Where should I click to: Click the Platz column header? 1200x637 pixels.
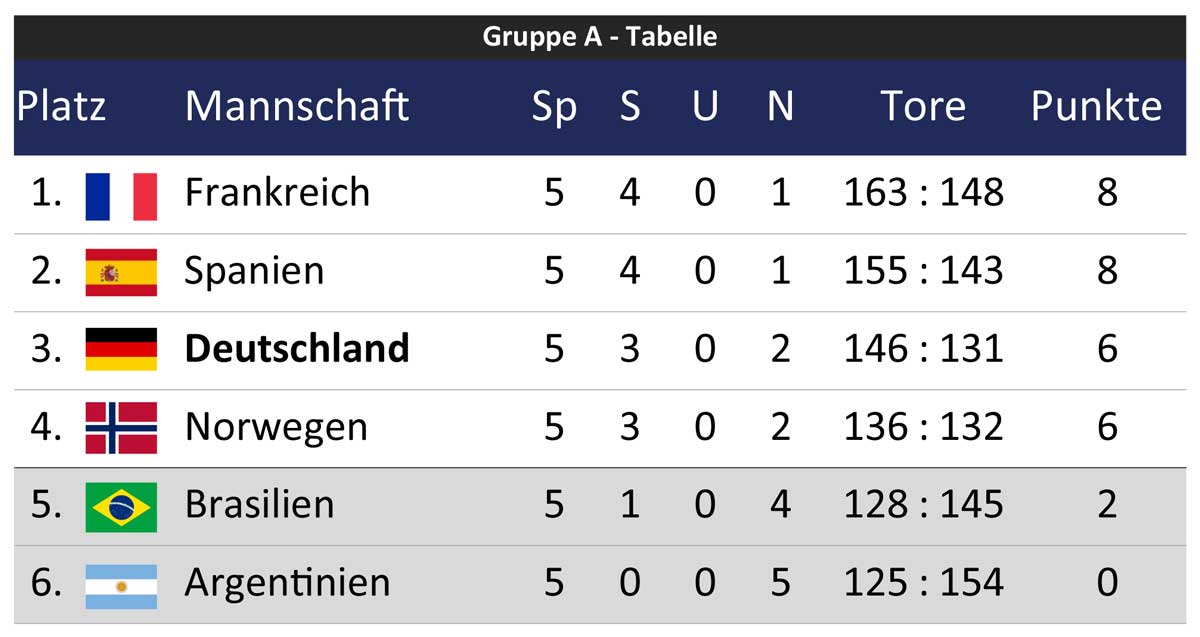[61, 106]
